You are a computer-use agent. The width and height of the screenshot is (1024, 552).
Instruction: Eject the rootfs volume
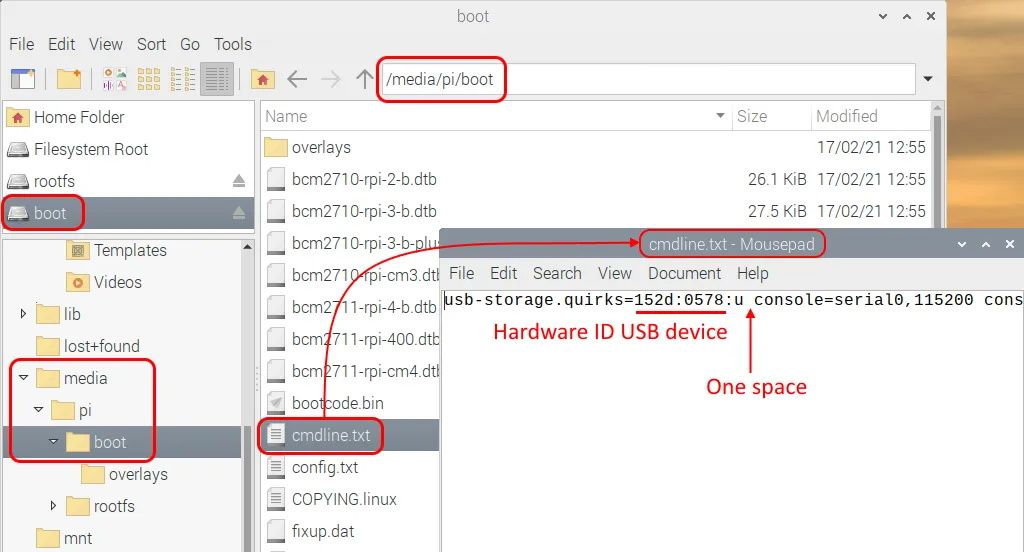(x=239, y=181)
